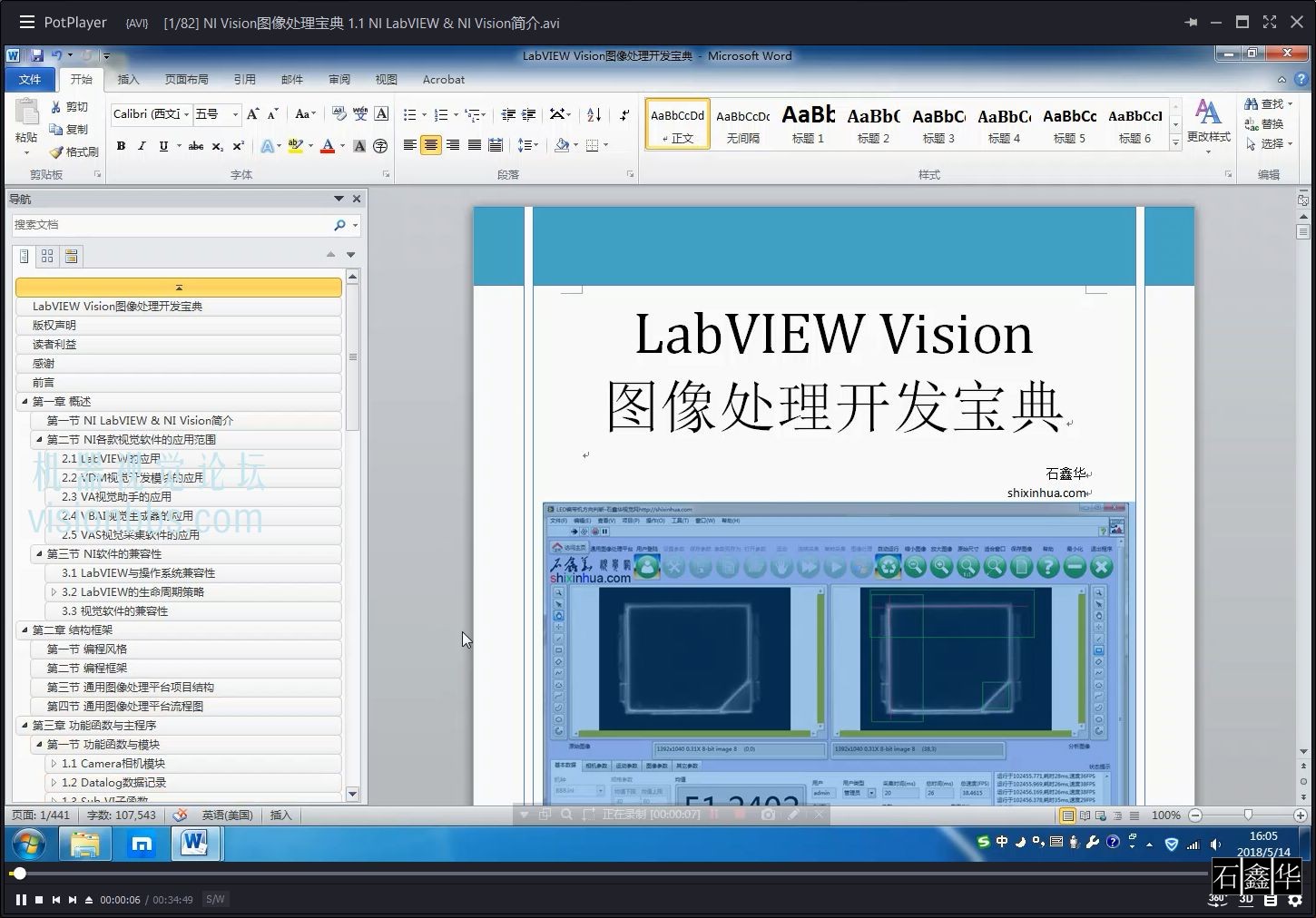The height and width of the screenshot is (918, 1316).
Task: Center the paragraph text
Action: point(431,145)
